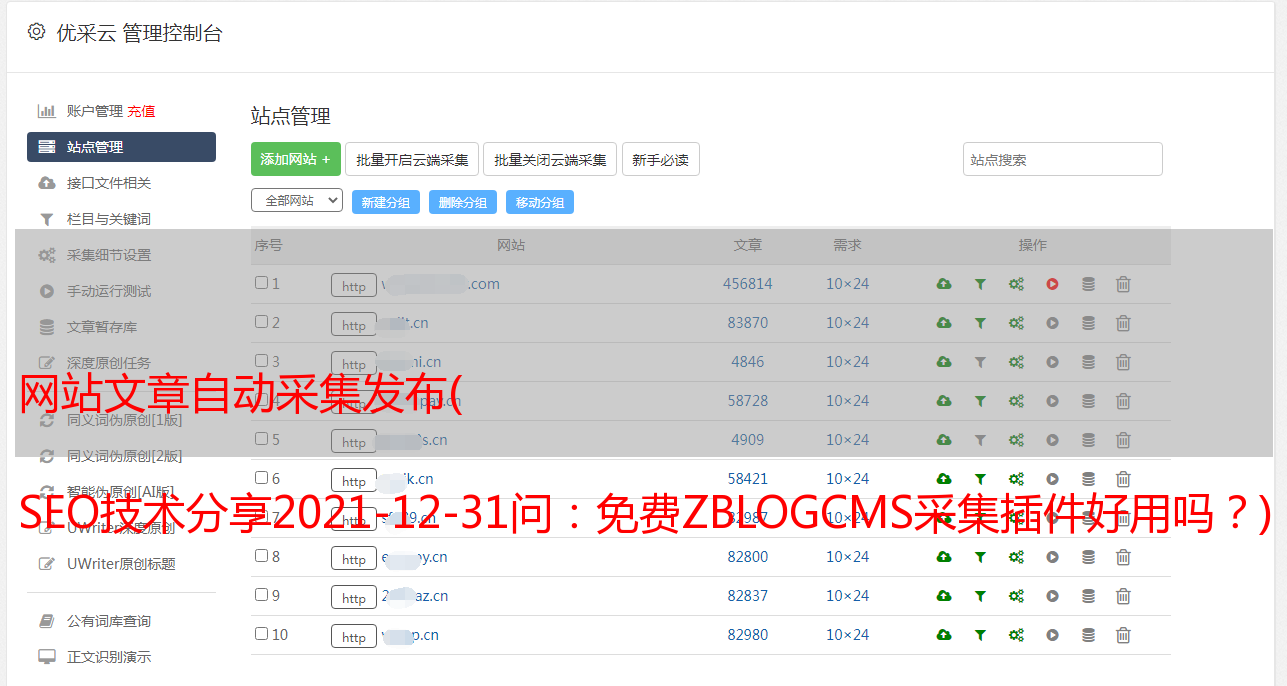Tick the checkbox for site row 10
Image resolution: width=1287 pixels, height=686 pixels.
[261, 634]
